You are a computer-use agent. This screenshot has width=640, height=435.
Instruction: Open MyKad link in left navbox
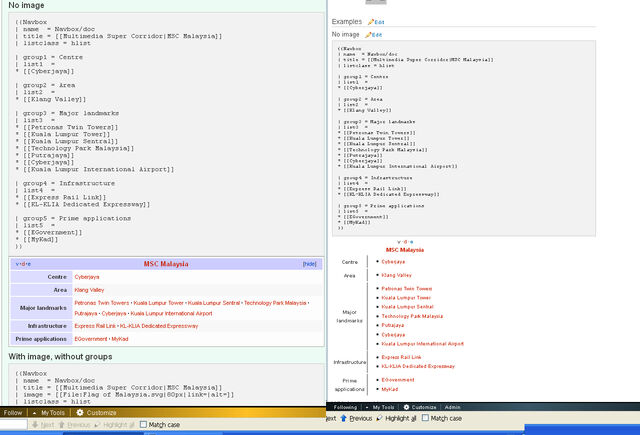pos(120,339)
